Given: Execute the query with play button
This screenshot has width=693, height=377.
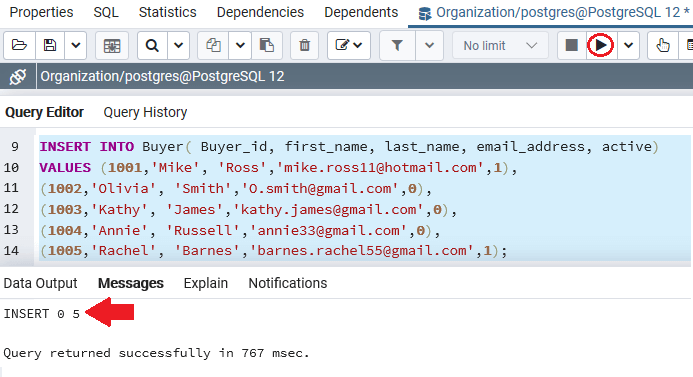Looking at the screenshot, I should click(601, 45).
